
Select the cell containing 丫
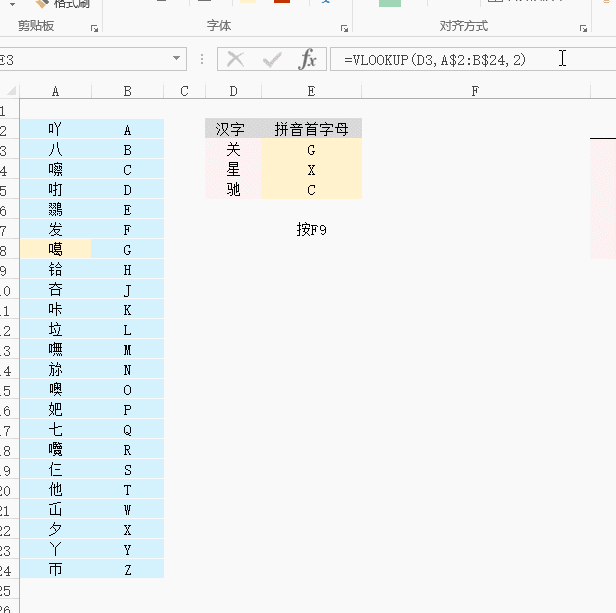55,549
